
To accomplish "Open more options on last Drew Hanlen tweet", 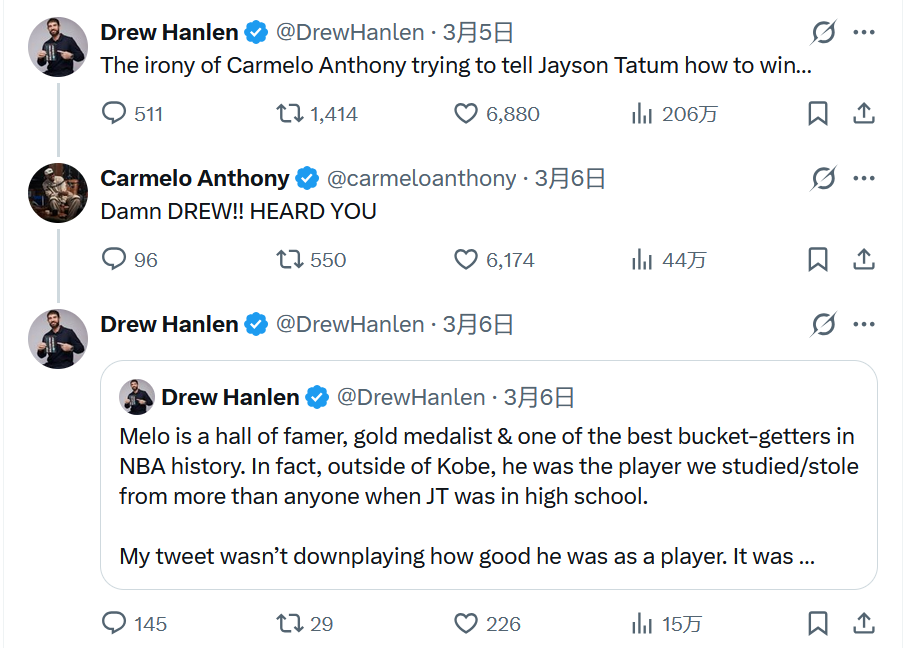I will 864,325.
